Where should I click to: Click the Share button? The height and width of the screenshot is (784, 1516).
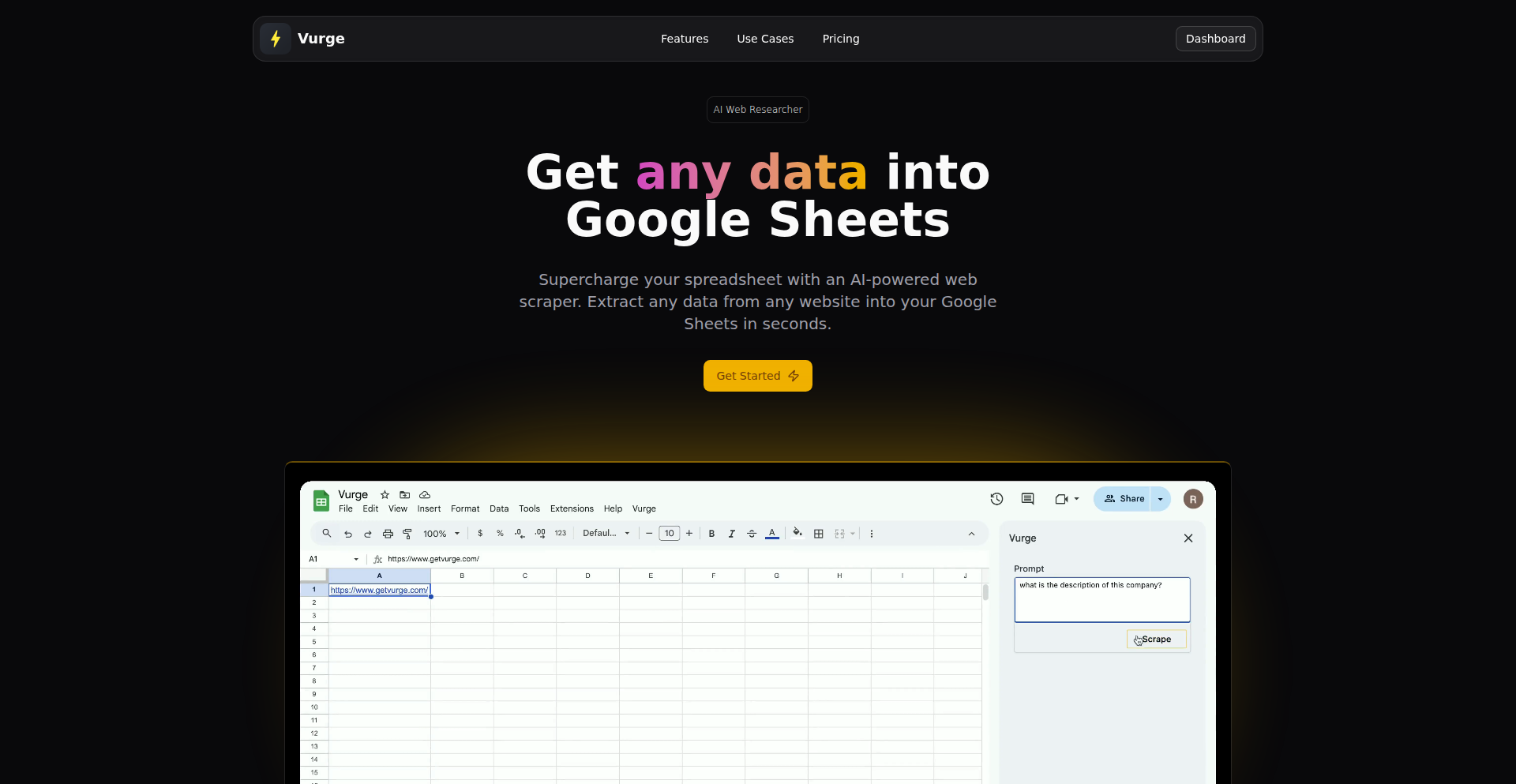pyautogui.click(x=1122, y=499)
